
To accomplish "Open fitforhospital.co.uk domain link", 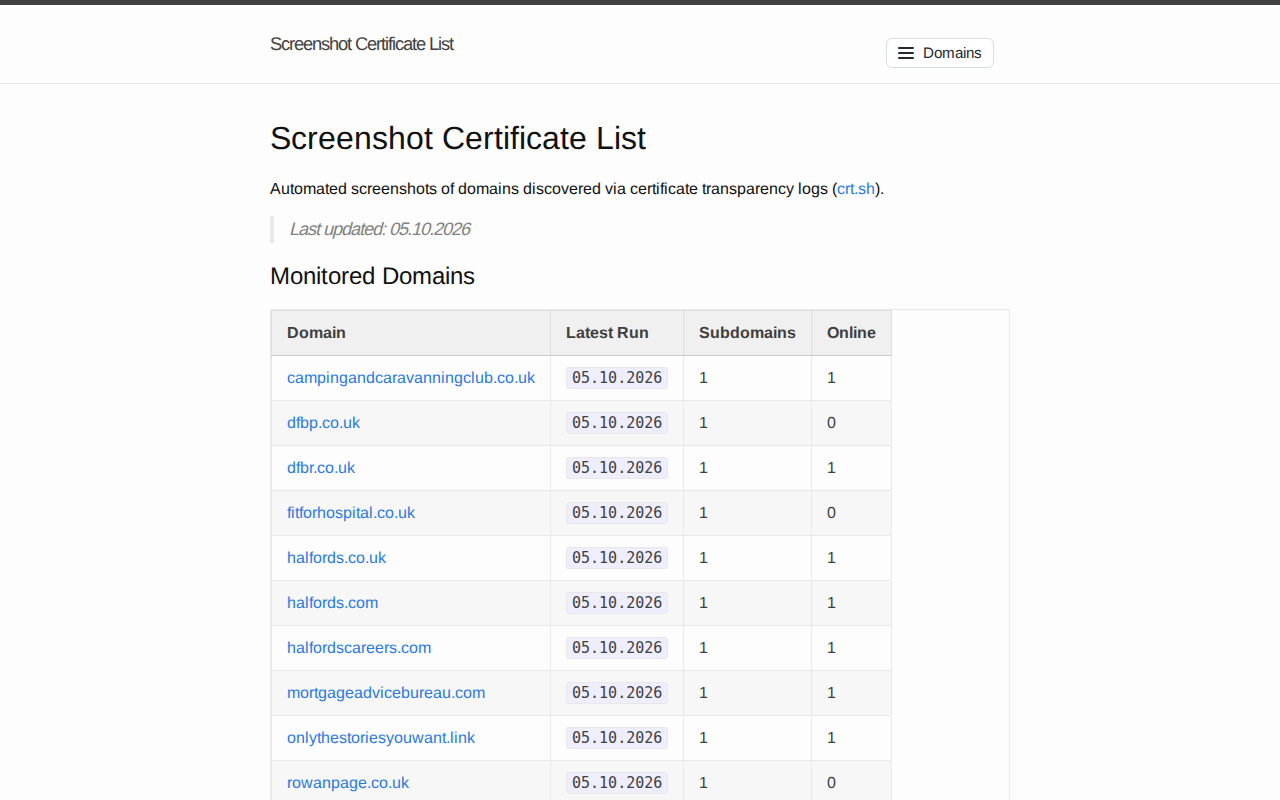I will coord(351,513).
